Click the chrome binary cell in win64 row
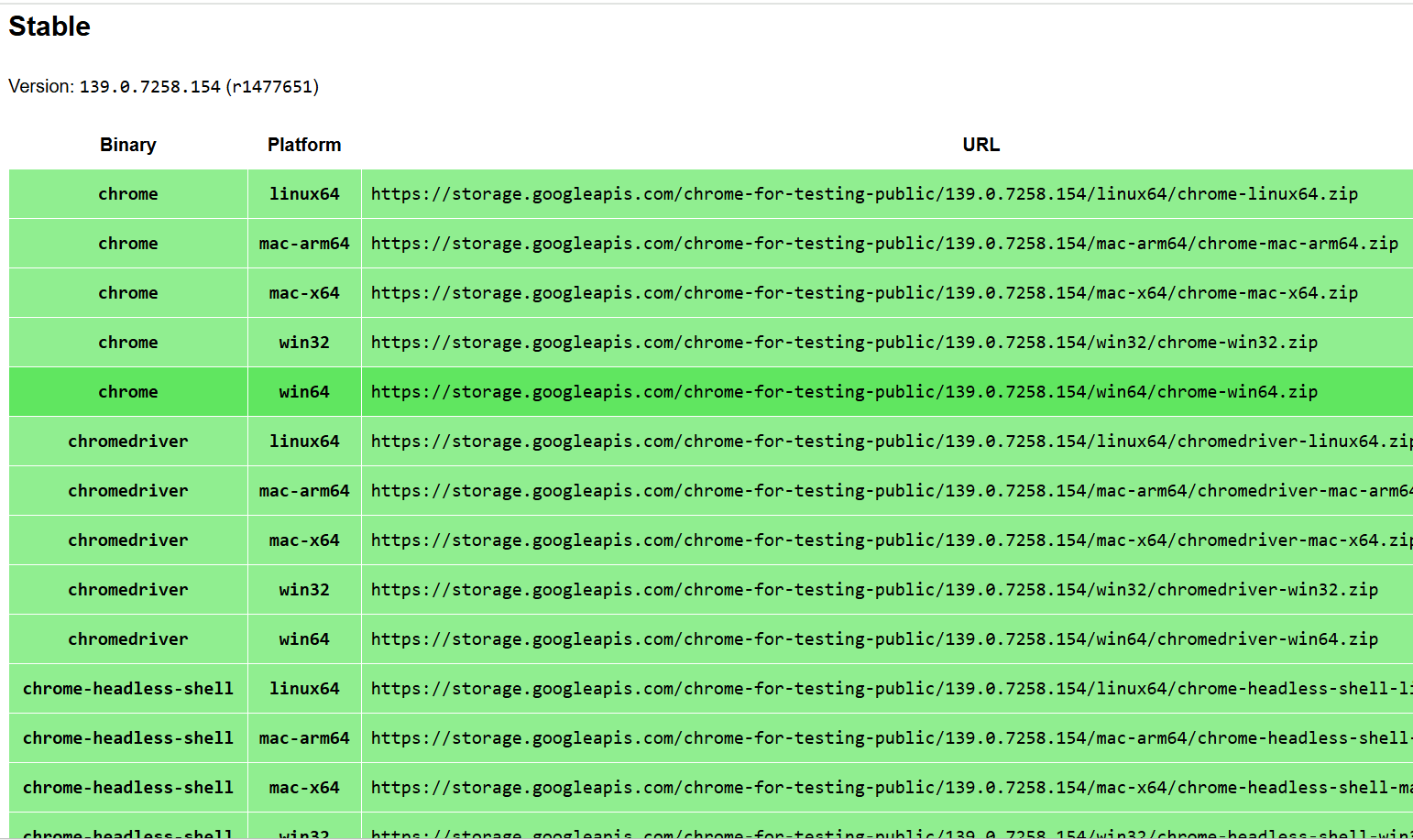Viewport: 1413px width, 840px height. tap(128, 392)
